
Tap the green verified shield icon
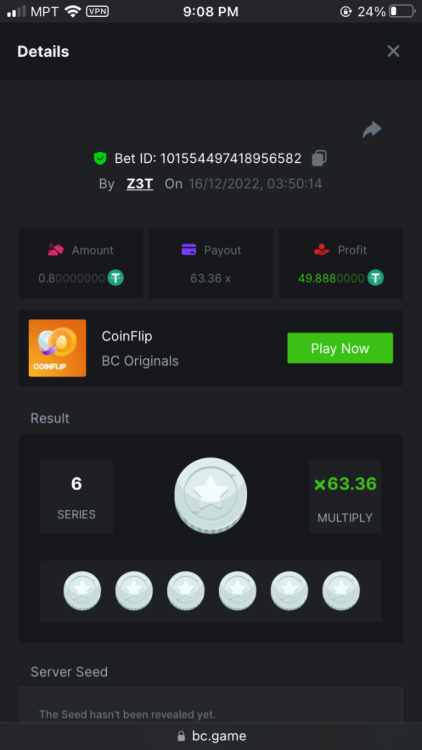(x=100, y=158)
